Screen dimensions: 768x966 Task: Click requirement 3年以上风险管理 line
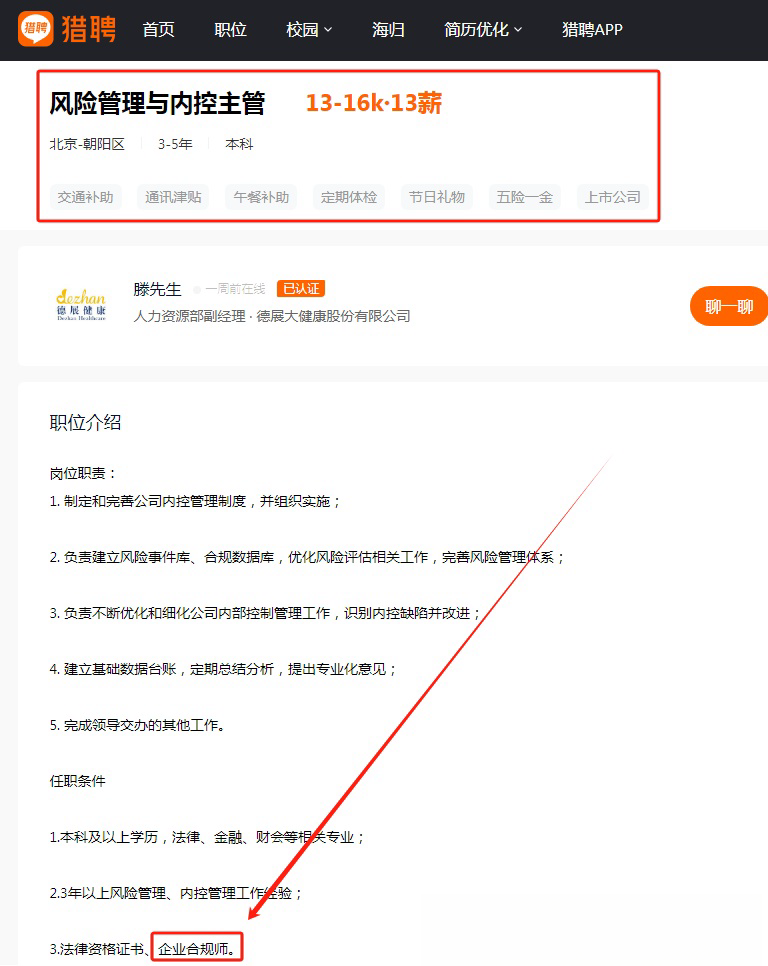point(176,893)
